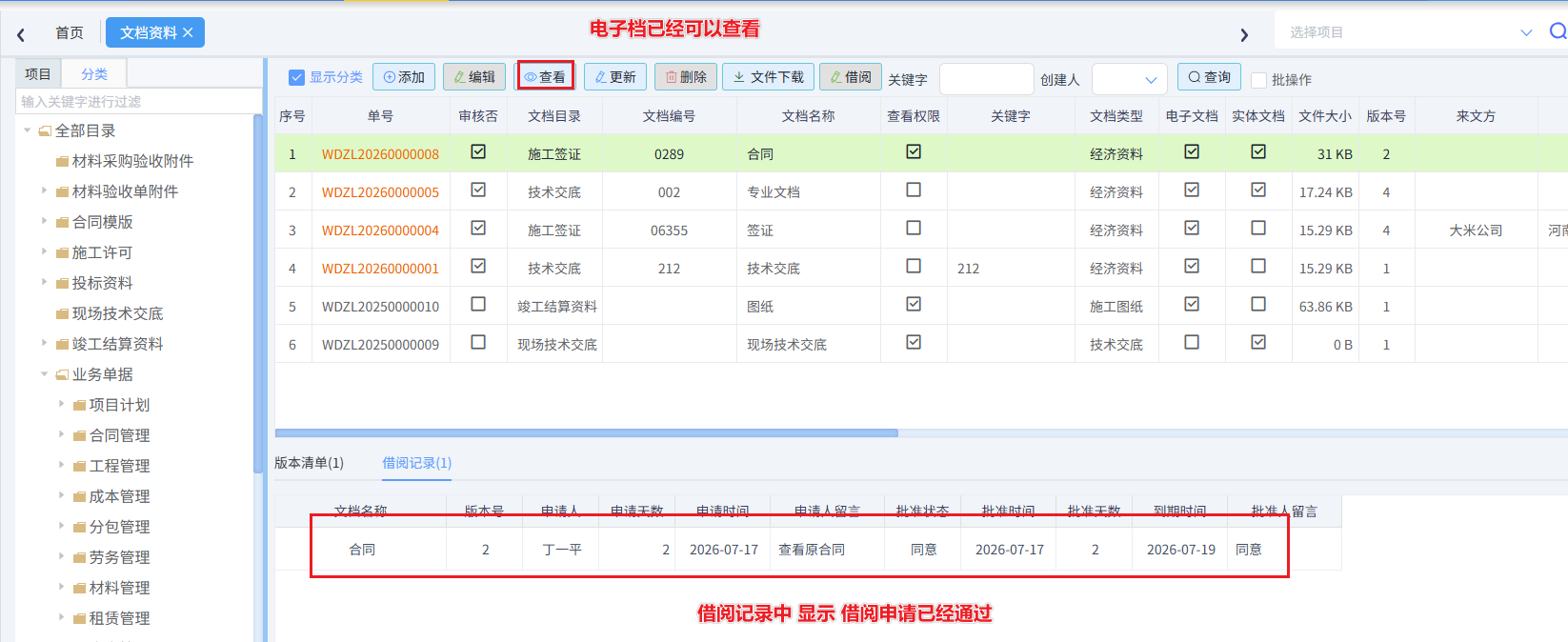
Task: Expand the 项目计划 node arrow
Action: [x=61, y=404]
